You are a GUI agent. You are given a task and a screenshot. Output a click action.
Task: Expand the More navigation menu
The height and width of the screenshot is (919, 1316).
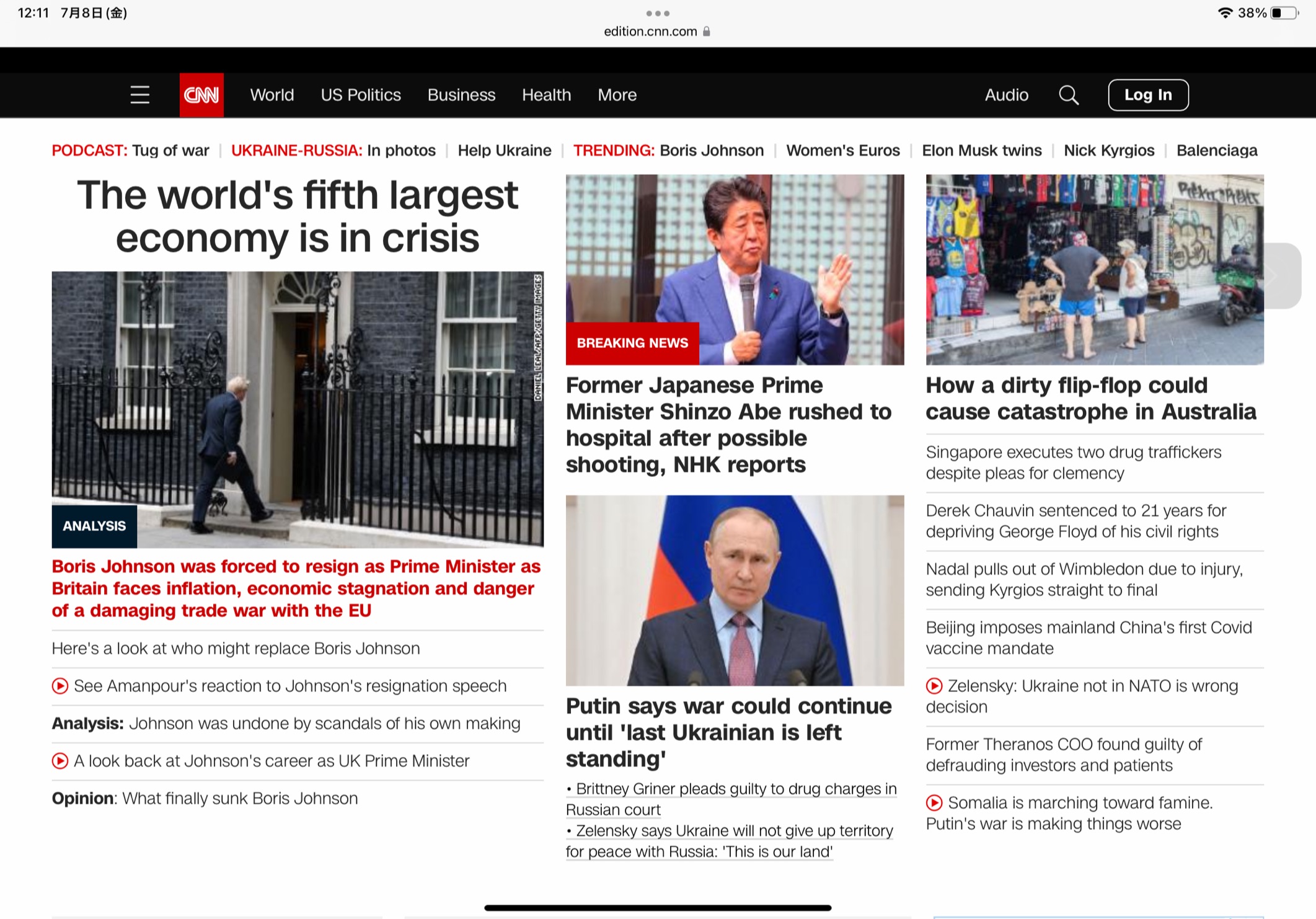point(617,95)
